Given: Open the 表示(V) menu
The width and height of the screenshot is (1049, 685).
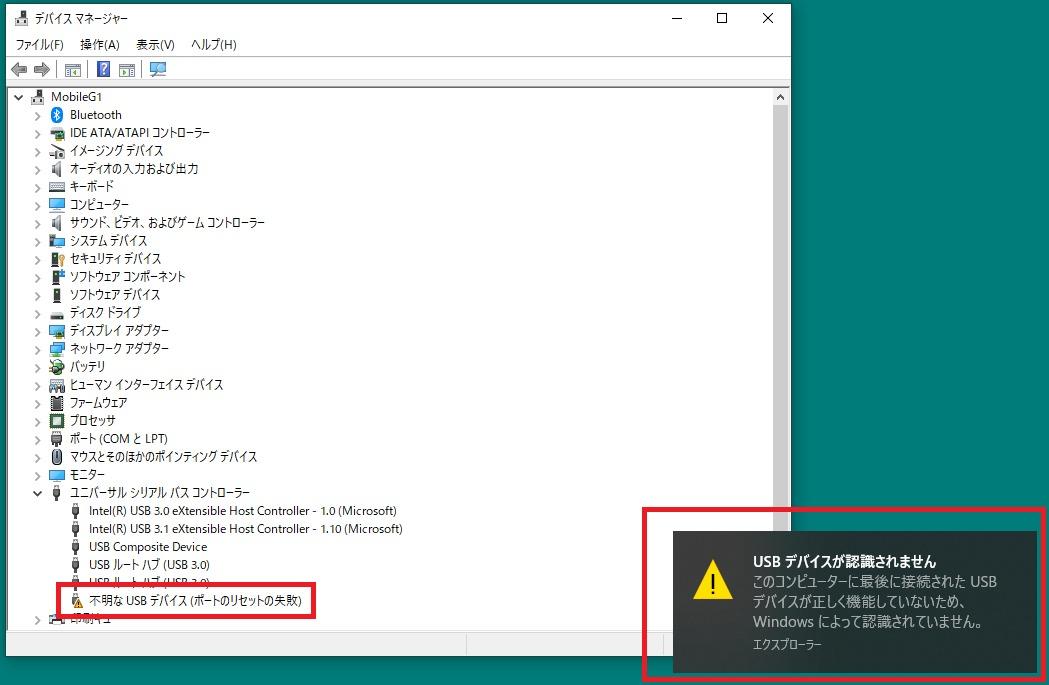Looking at the screenshot, I should click(x=155, y=44).
